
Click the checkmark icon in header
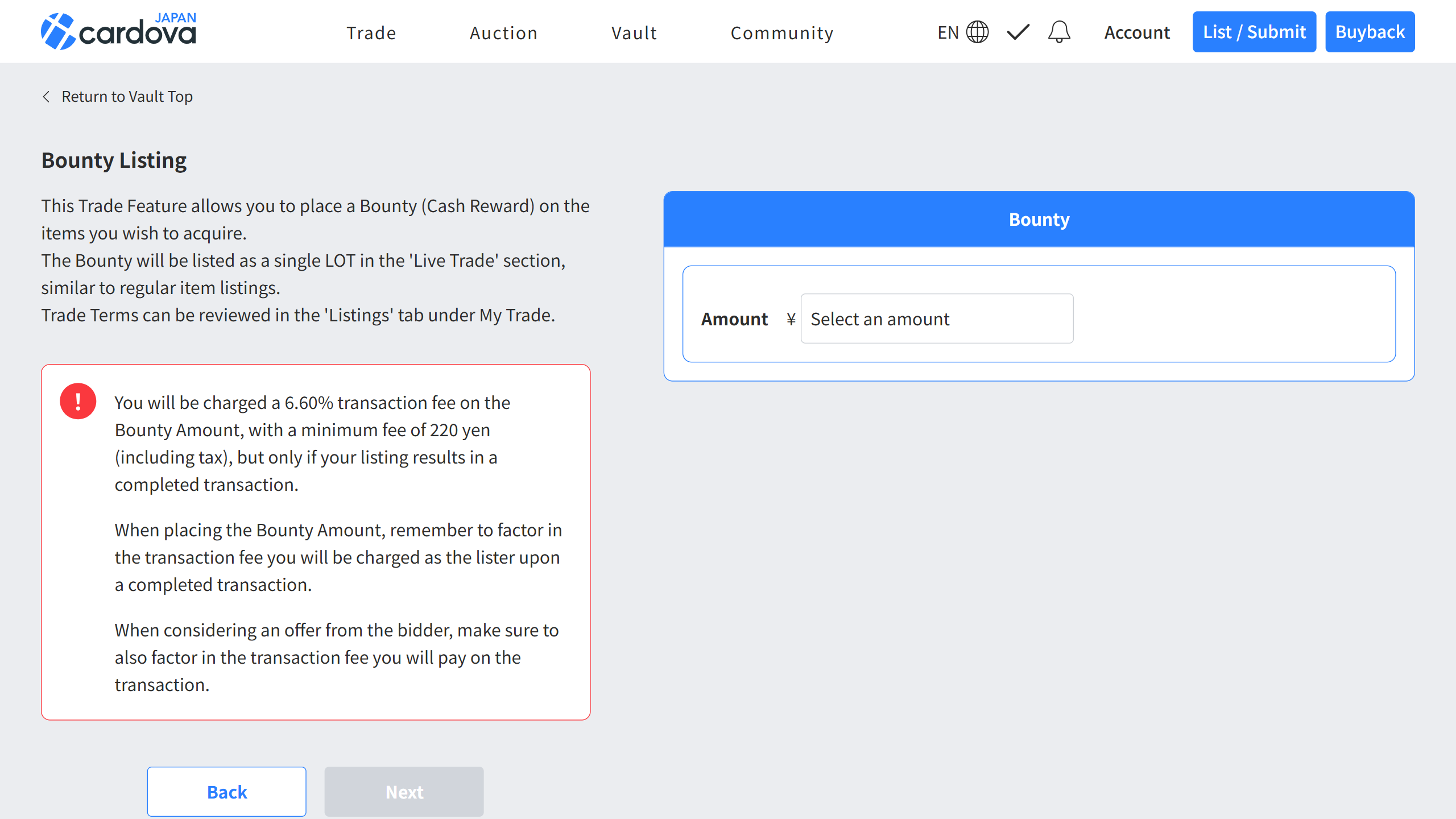pyautogui.click(x=1017, y=32)
